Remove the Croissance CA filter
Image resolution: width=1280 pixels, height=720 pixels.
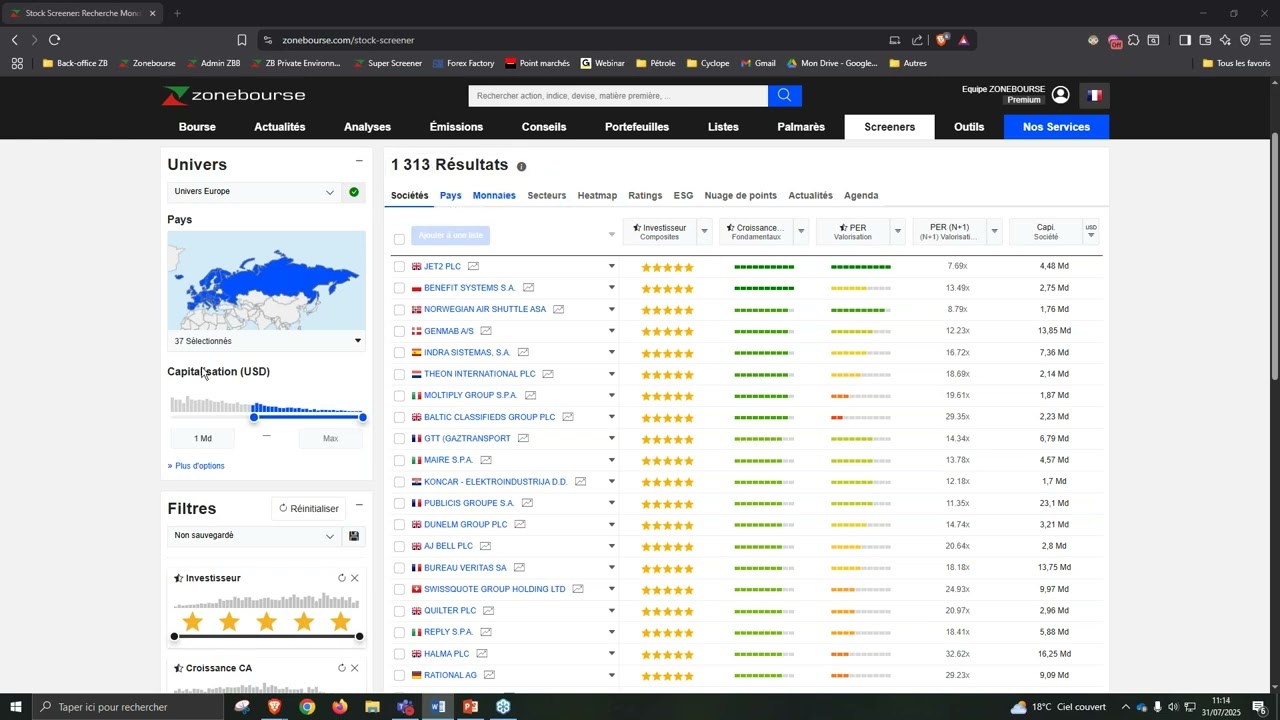pos(355,668)
